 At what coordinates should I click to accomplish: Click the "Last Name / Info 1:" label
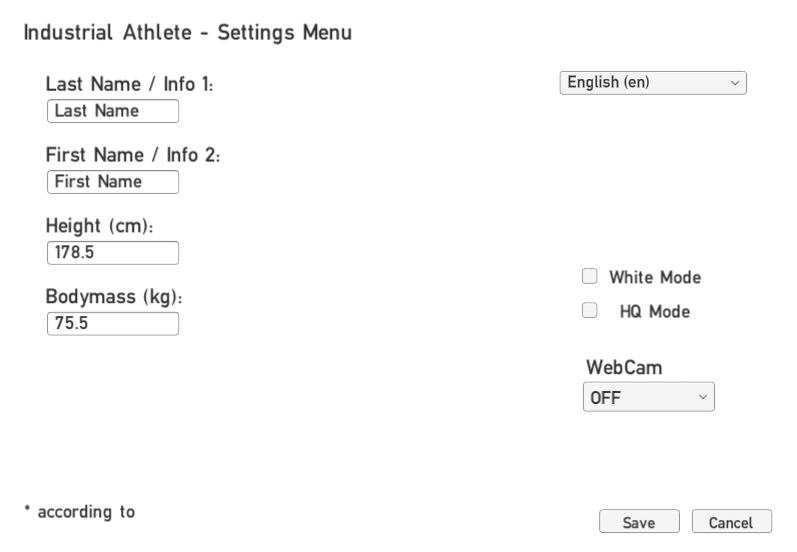(x=130, y=86)
